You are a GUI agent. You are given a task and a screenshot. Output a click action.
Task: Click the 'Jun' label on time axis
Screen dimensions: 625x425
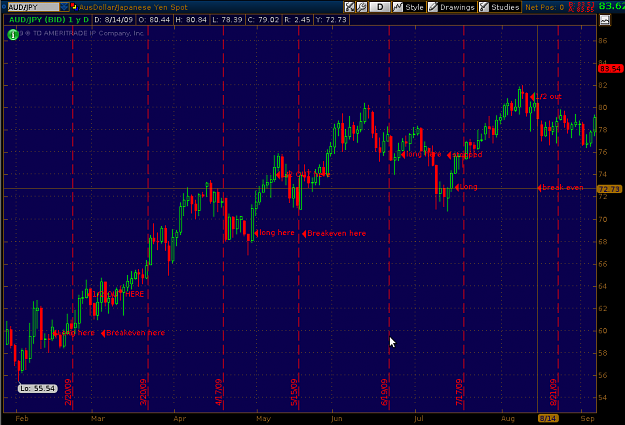tap(337, 419)
